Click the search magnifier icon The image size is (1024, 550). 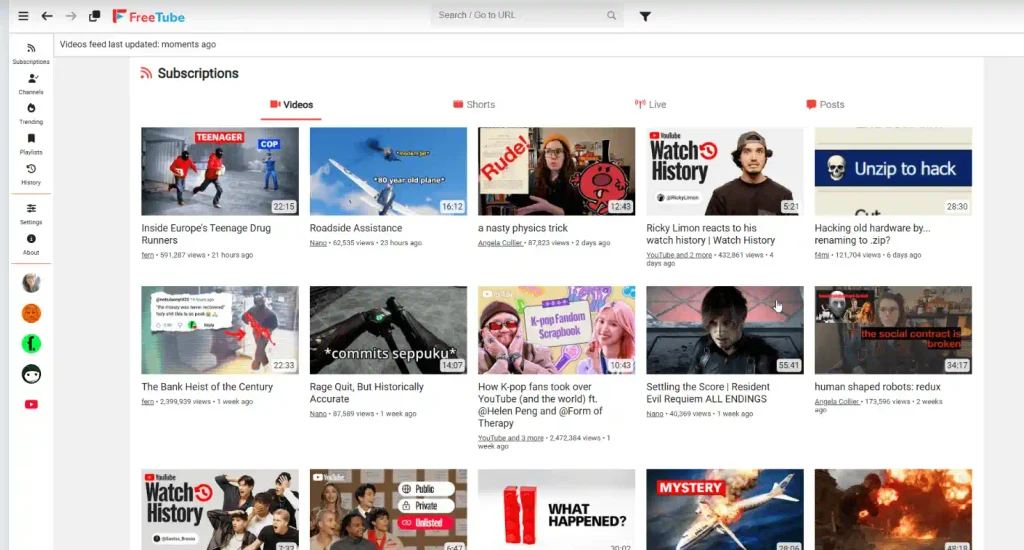(x=611, y=15)
